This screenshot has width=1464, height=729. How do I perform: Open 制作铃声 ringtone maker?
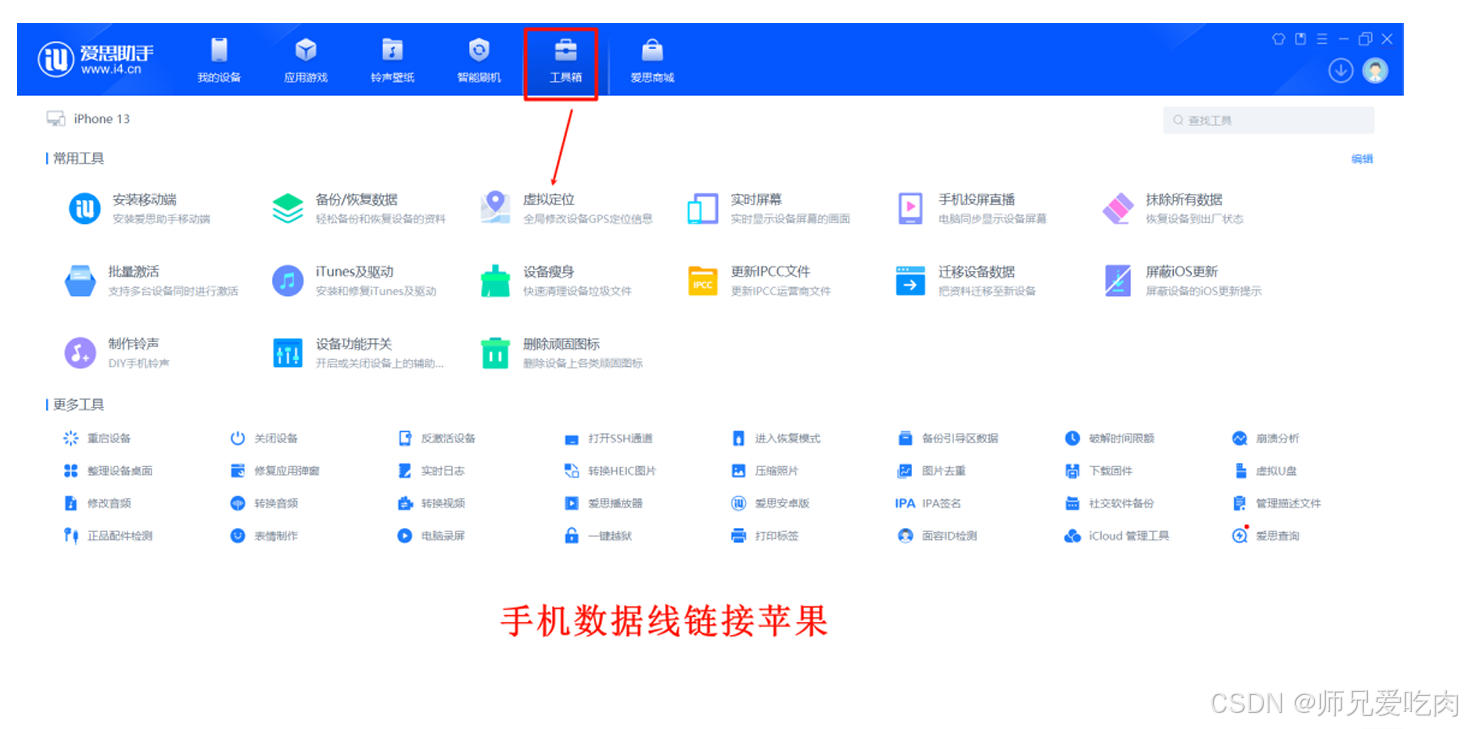117,352
